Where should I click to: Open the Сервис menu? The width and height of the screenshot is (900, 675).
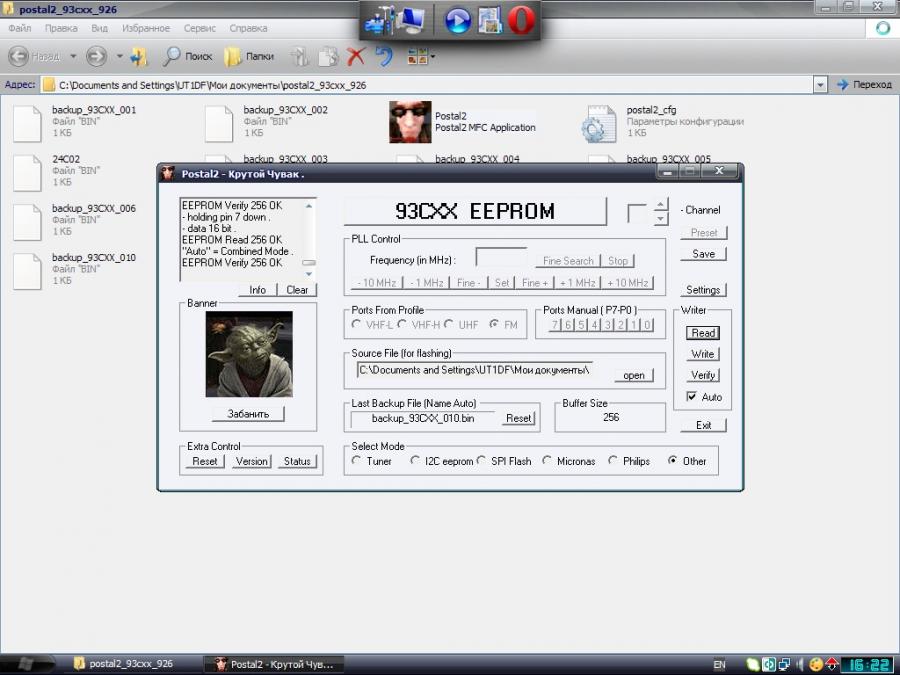200,28
